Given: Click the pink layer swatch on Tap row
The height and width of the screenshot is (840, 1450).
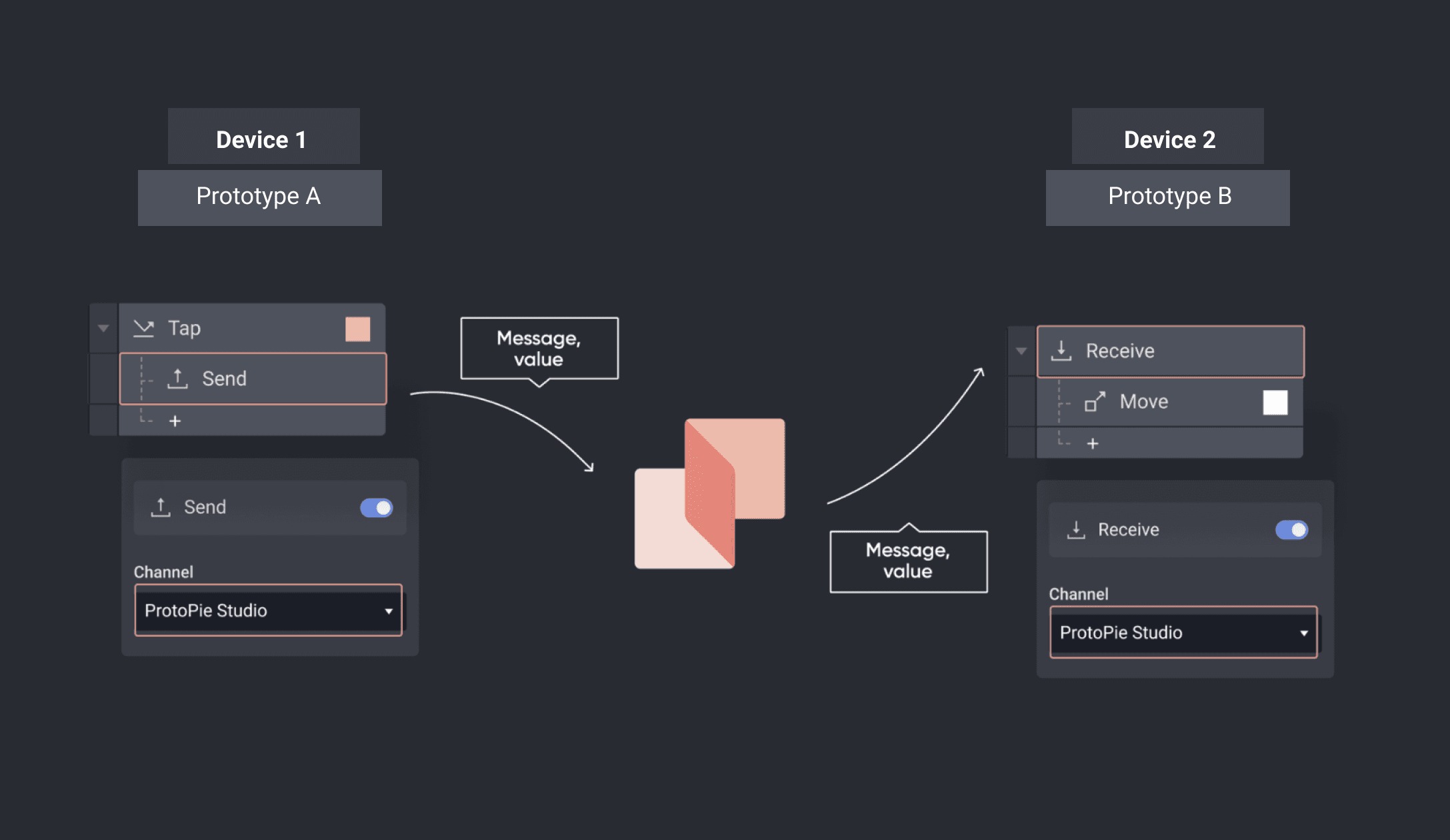Looking at the screenshot, I should click(x=358, y=329).
